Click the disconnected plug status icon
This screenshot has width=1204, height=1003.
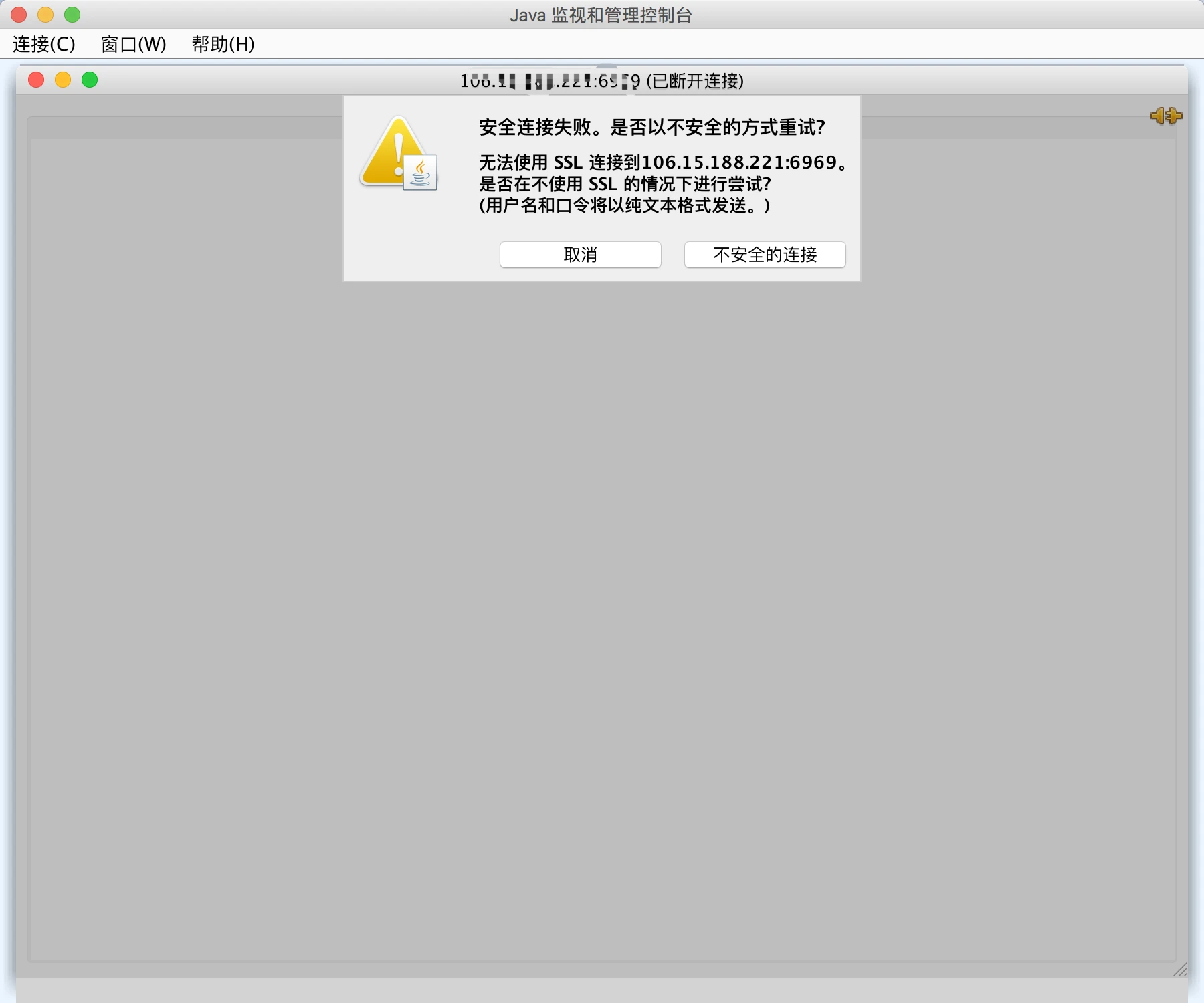point(1166,116)
